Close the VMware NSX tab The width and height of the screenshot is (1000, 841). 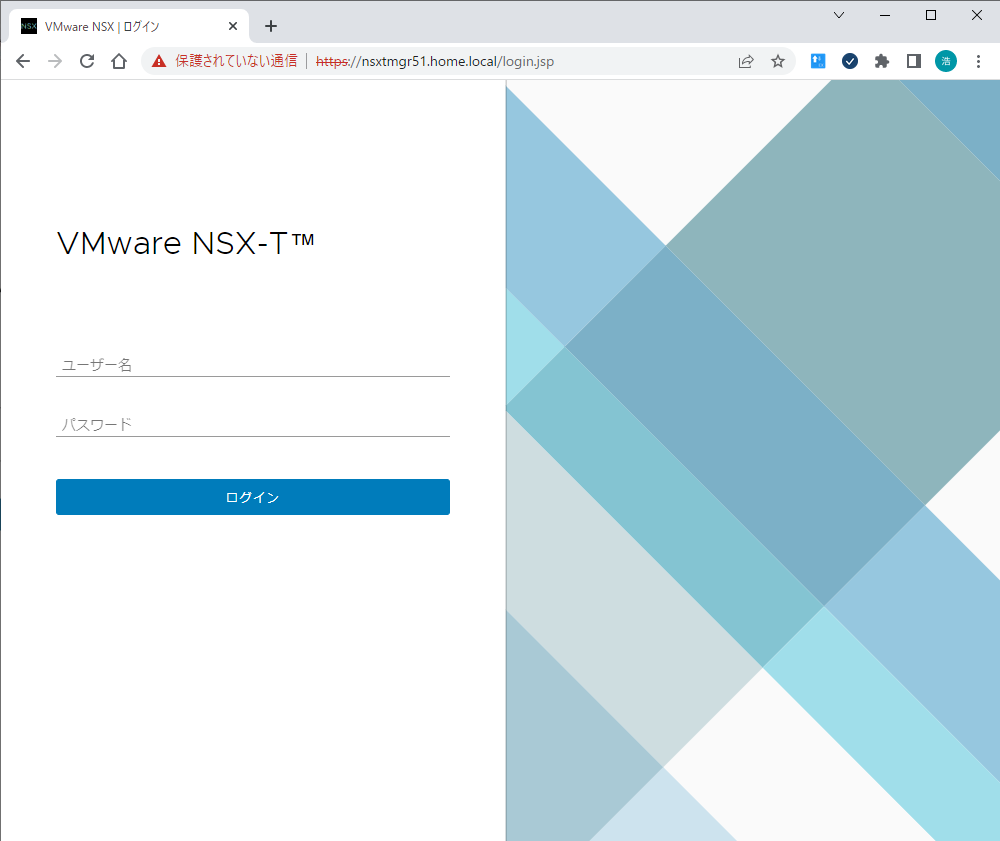(x=233, y=26)
